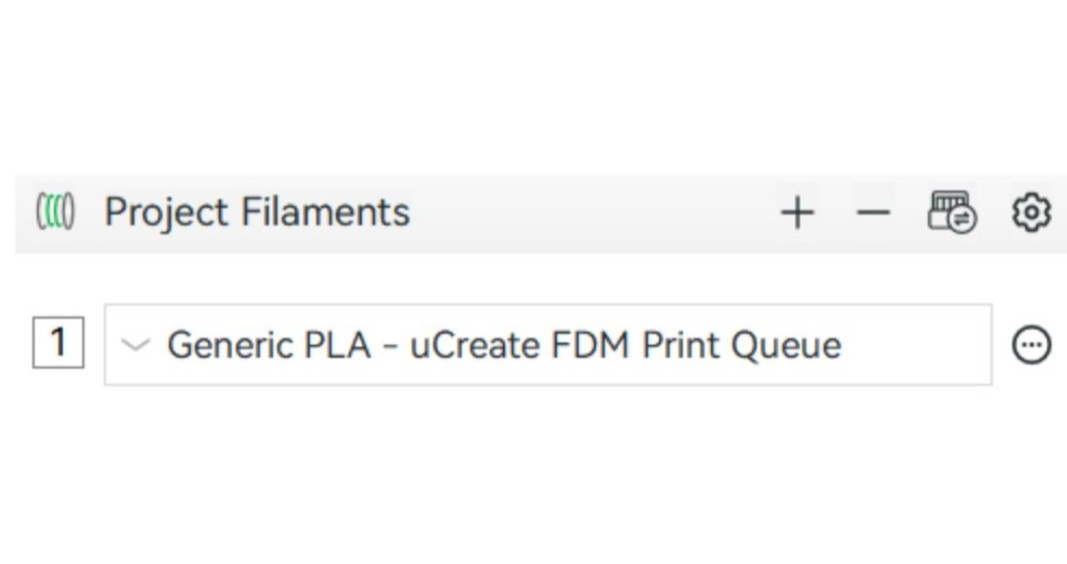The image size is (1067, 564).
Task: Open more options for filament 1
Action: tap(1031, 345)
